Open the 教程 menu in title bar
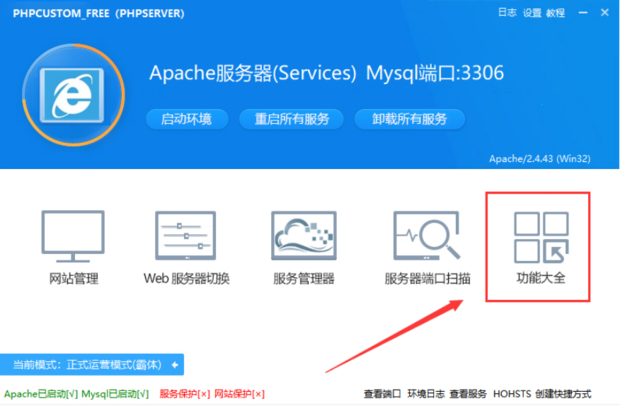The image size is (620, 406). click(556, 13)
